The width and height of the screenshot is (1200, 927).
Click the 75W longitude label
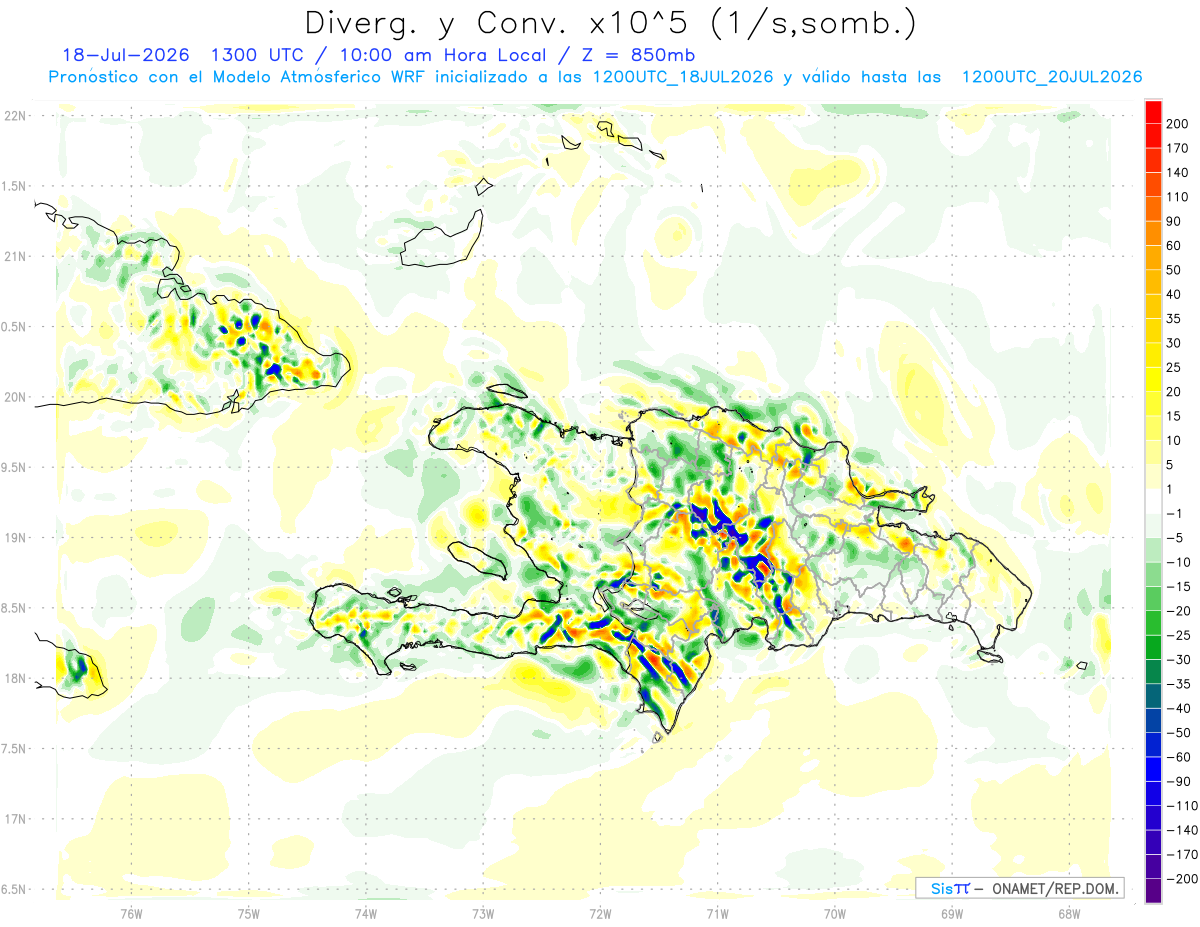[x=248, y=913]
